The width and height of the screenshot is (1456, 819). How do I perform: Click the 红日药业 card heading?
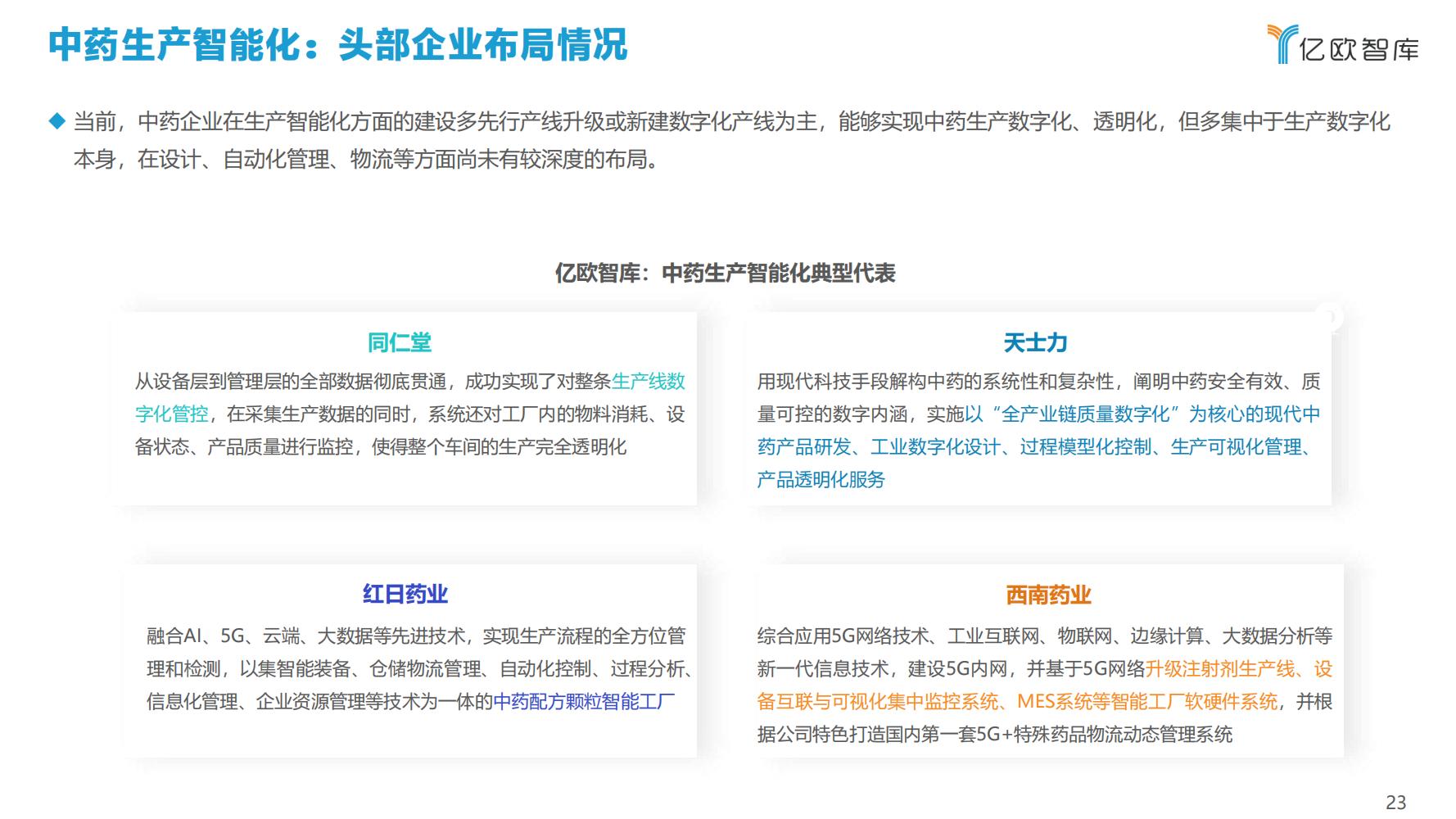pos(405,594)
